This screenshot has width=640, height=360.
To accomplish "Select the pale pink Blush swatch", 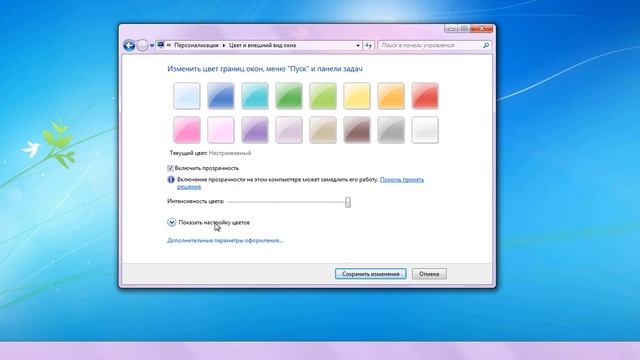I will tap(221, 130).
